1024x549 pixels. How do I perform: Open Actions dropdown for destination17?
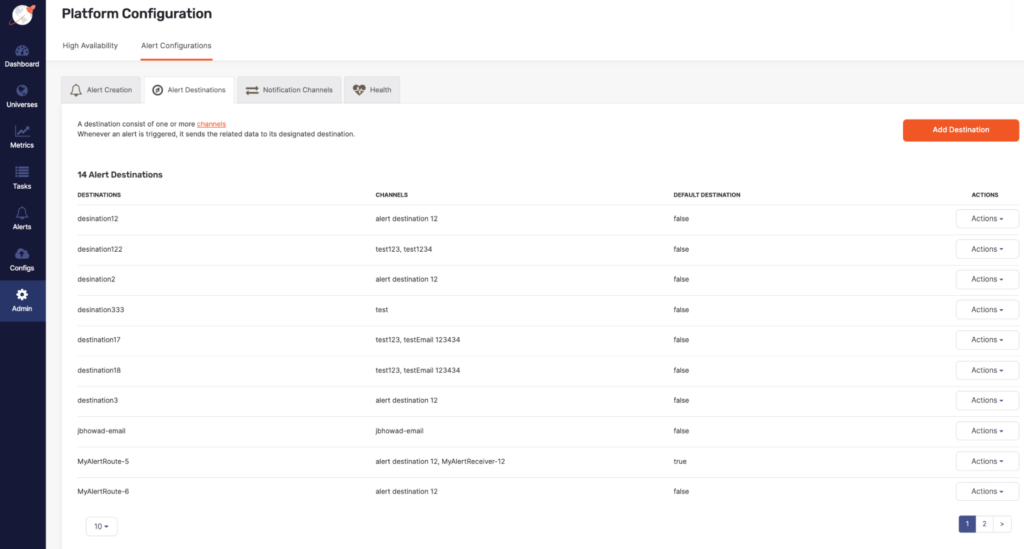(987, 340)
